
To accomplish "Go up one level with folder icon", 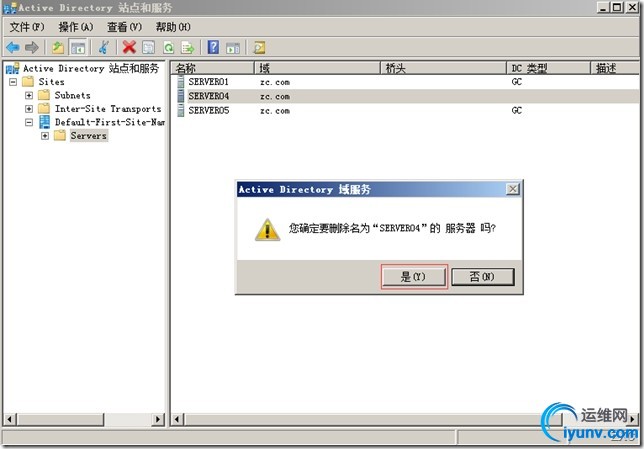I will (x=58, y=48).
